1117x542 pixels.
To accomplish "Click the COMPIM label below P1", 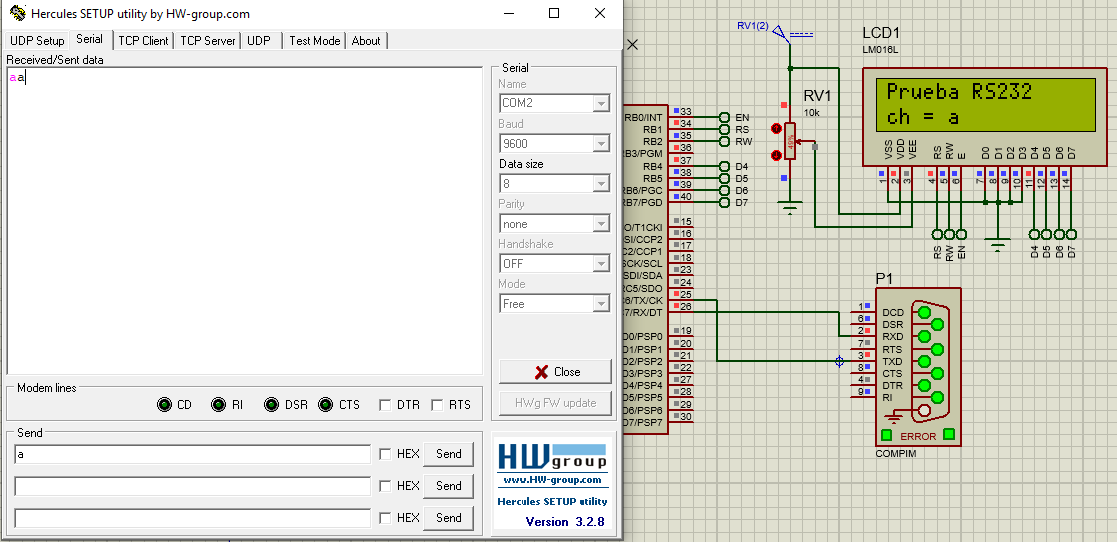I will (895, 454).
